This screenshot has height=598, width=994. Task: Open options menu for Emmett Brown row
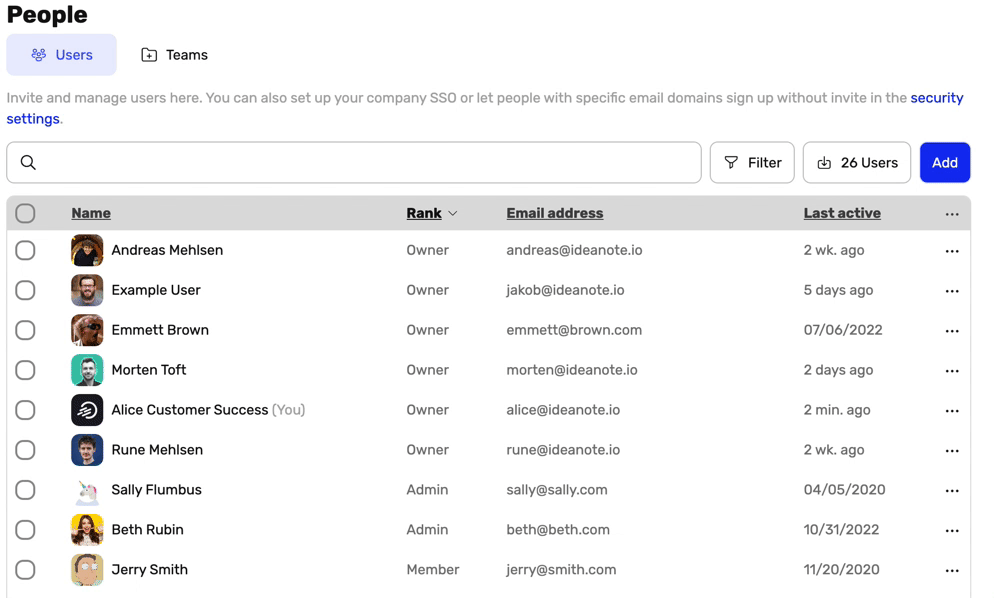click(952, 331)
